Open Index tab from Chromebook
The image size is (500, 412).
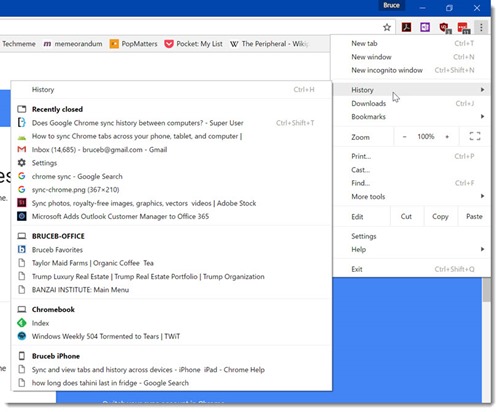172,323
